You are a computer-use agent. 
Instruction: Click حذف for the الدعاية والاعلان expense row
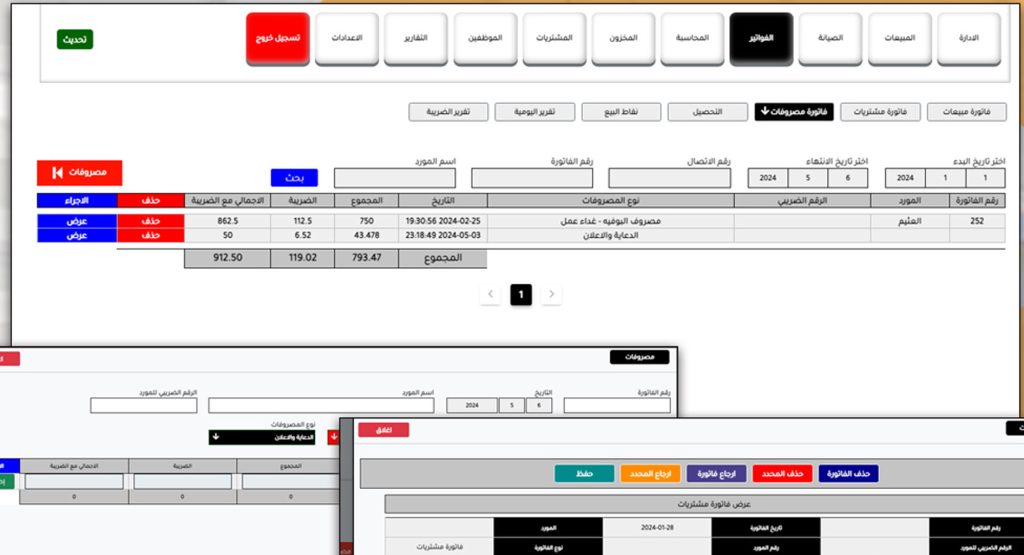[150, 234]
